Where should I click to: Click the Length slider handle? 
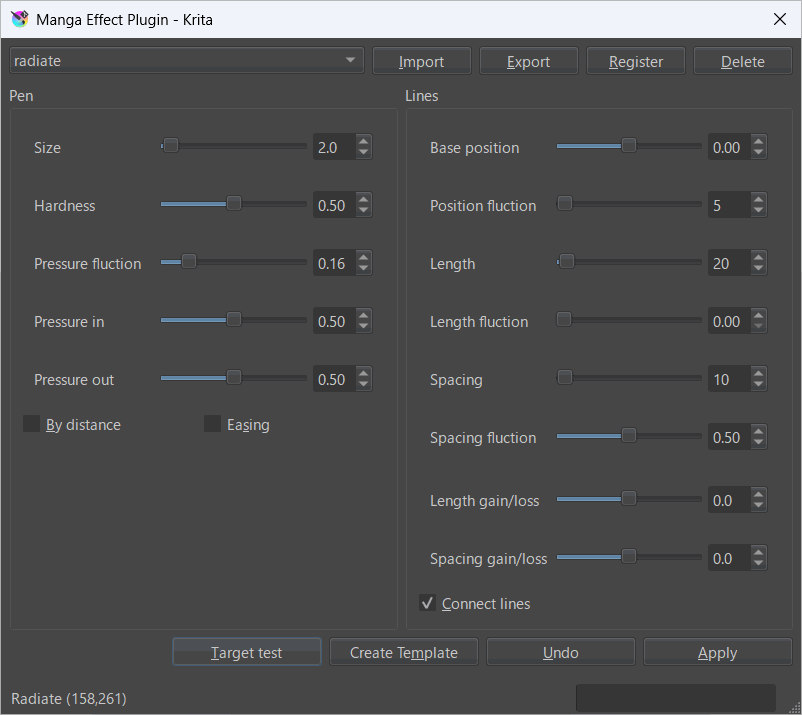click(x=567, y=262)
